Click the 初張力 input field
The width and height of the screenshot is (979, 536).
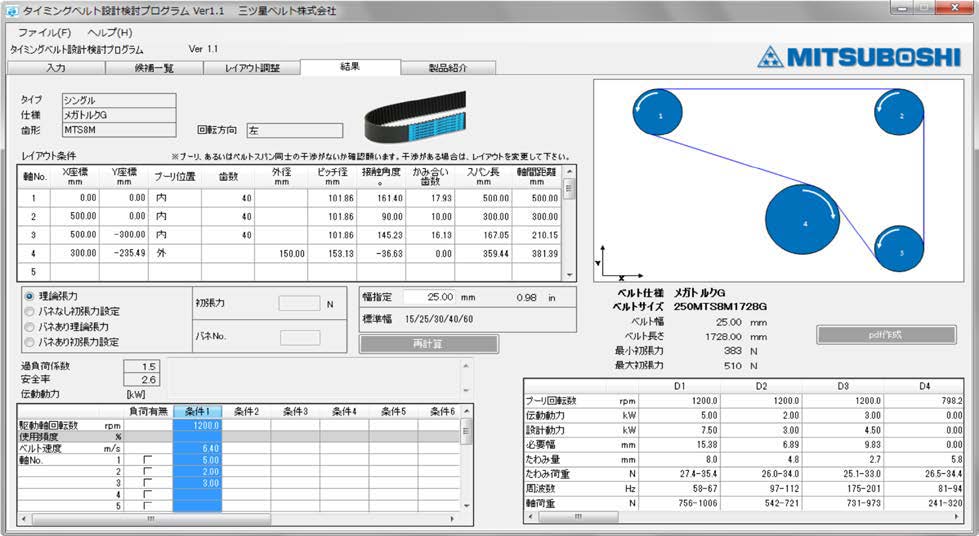(x=299, y=304)
